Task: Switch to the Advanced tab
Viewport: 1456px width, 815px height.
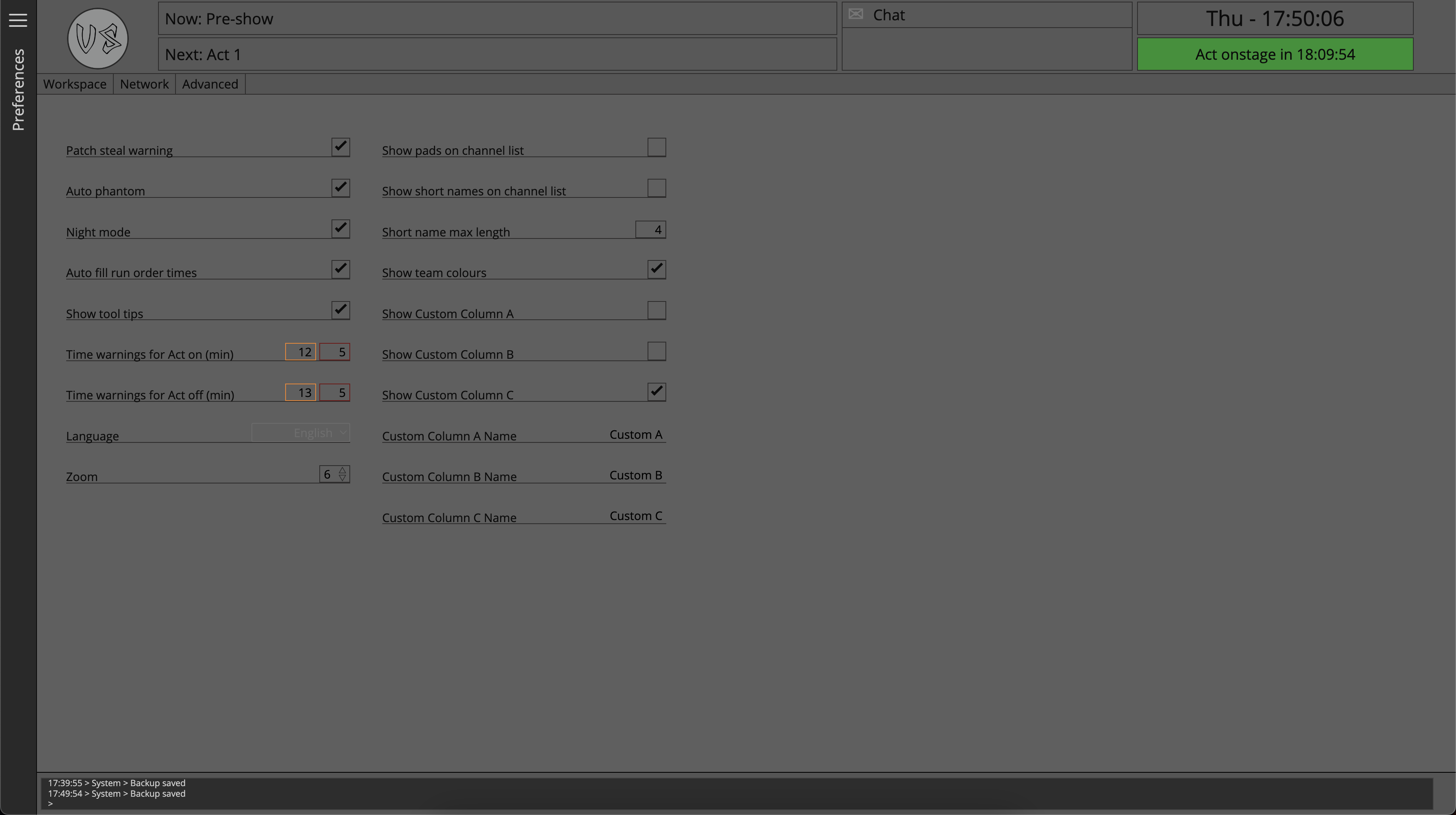Action: [x=210, y=84]
